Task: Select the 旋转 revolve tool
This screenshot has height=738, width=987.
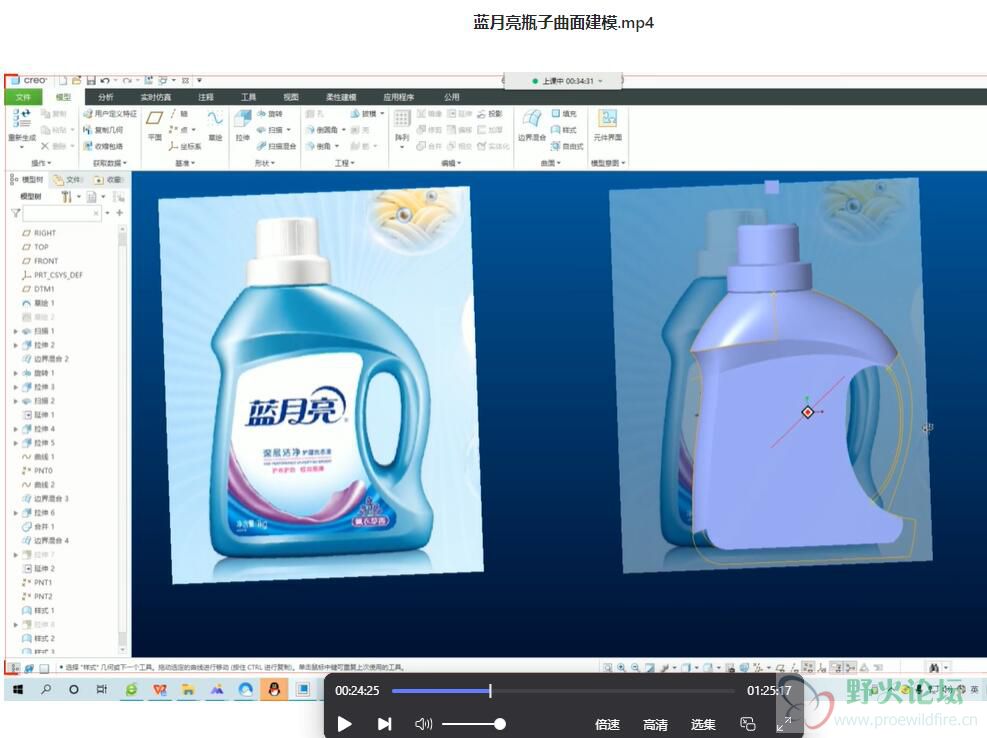Action: 270,114
